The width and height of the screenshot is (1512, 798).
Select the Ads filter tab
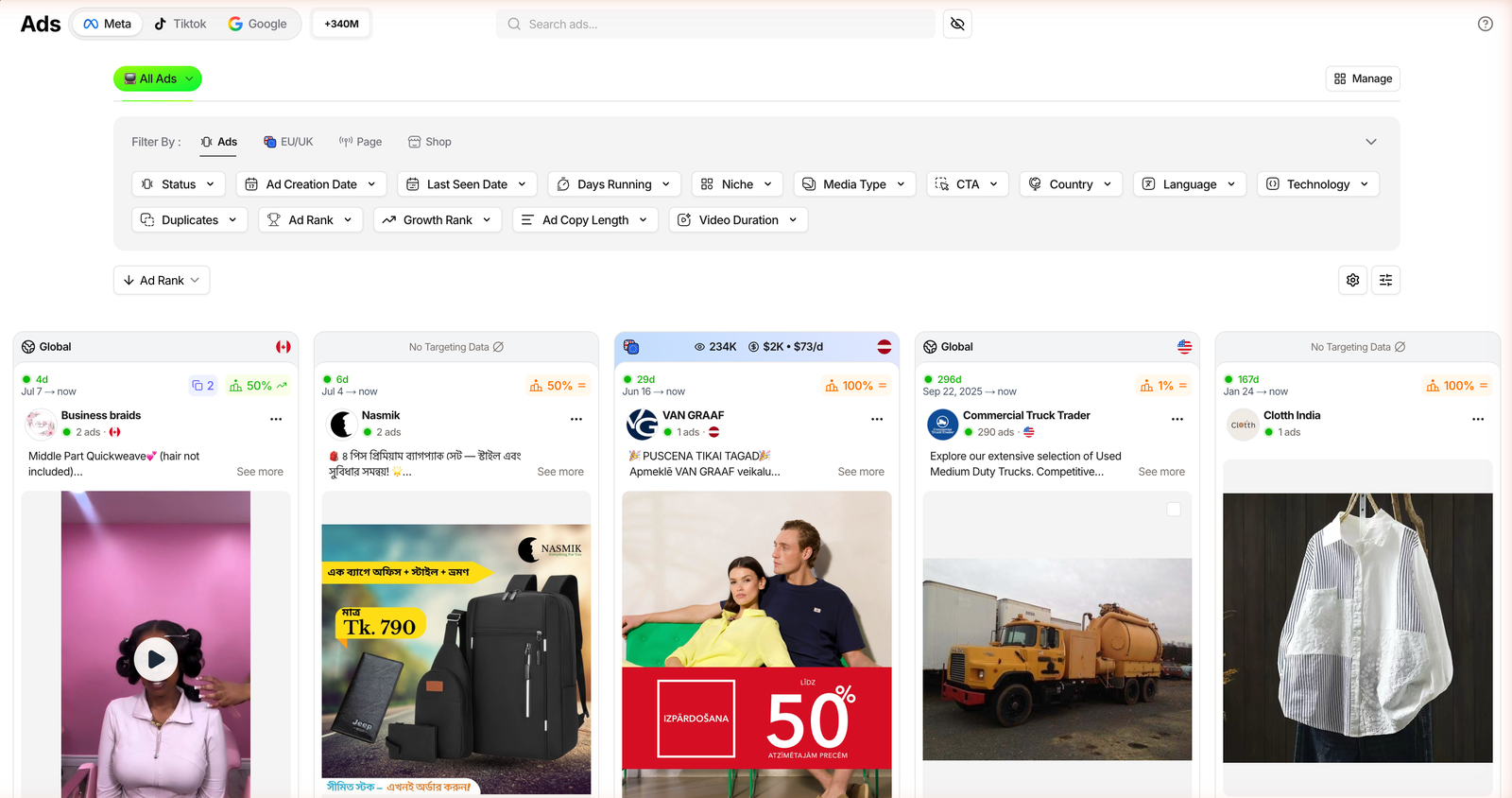pos(219,142)
